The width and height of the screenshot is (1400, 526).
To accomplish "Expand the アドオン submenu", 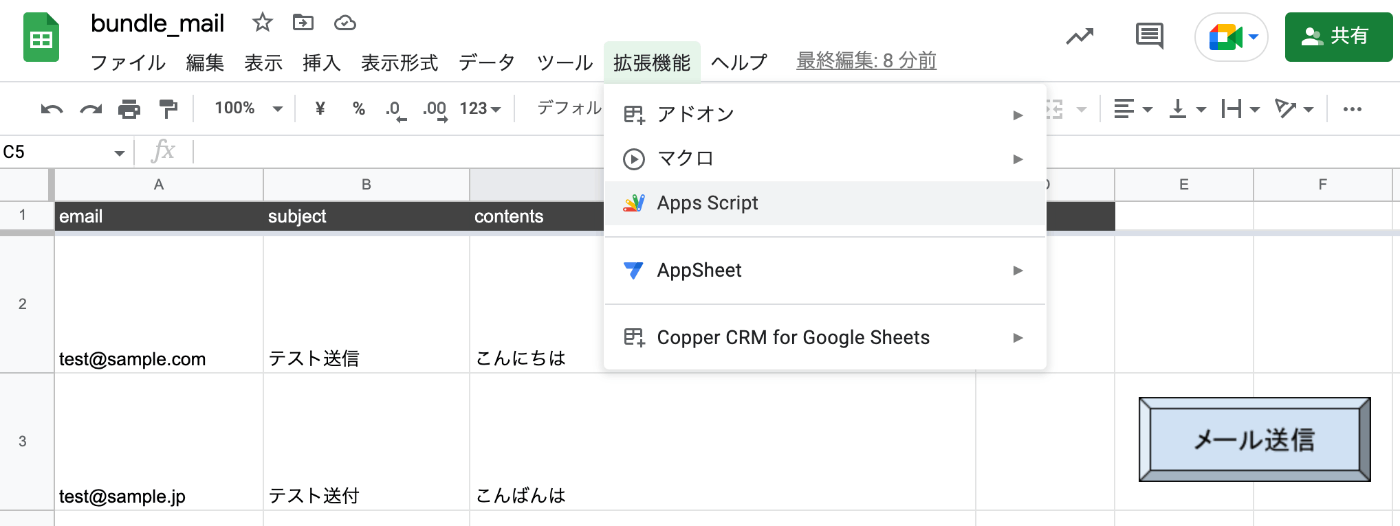I will [825, 115].
